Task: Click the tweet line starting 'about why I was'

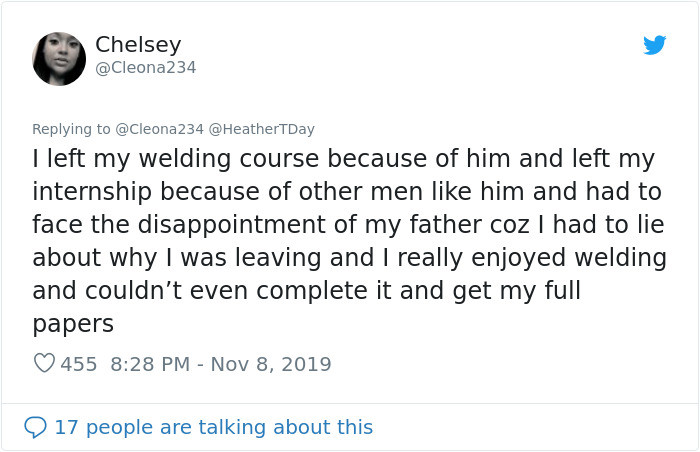Action: click(349, 258)
